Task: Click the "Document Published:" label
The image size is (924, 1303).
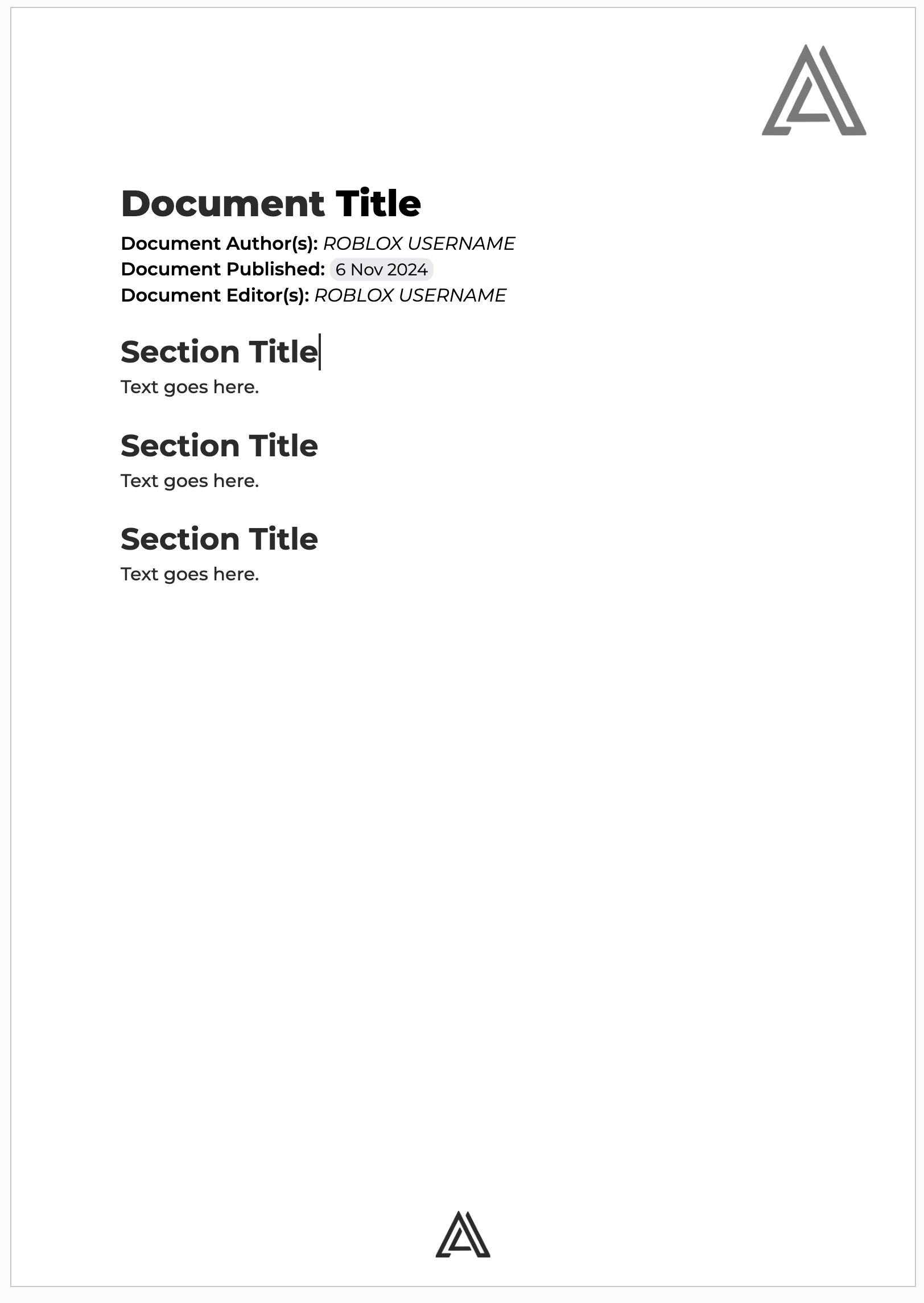Action: click(222, 269)
